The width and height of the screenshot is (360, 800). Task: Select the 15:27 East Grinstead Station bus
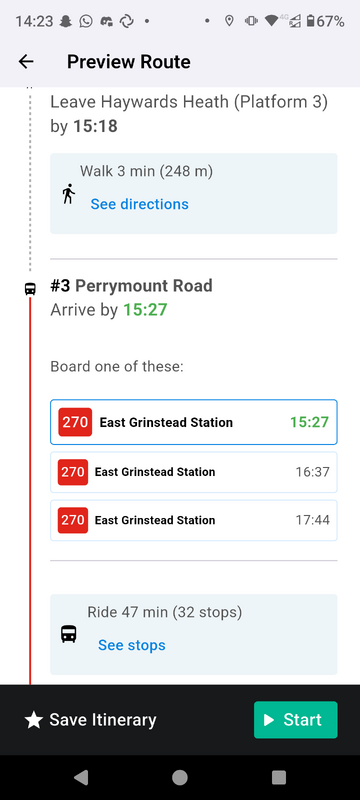tap(194, 422)
